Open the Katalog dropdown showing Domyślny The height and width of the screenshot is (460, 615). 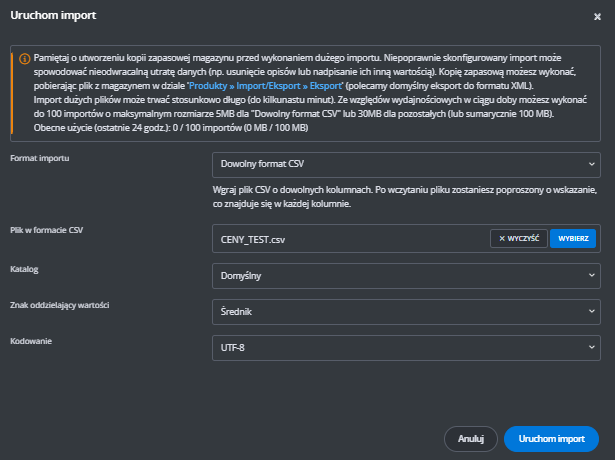pos(406,275)
